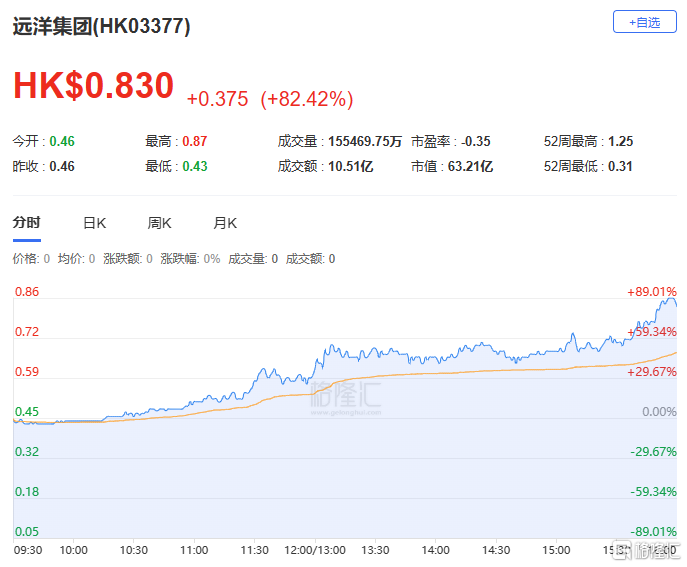Click the 12:00/13:00 time axis marker
This screenshot has height=567, width=687.
315,550
